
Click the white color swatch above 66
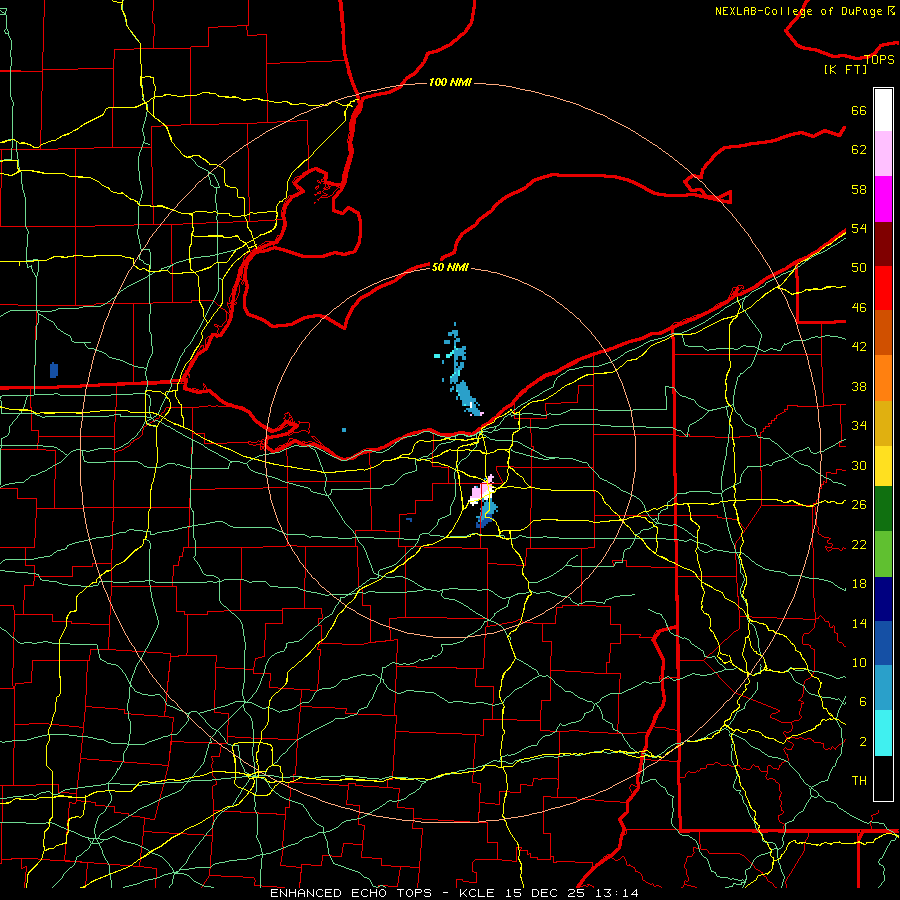(883, 110)
